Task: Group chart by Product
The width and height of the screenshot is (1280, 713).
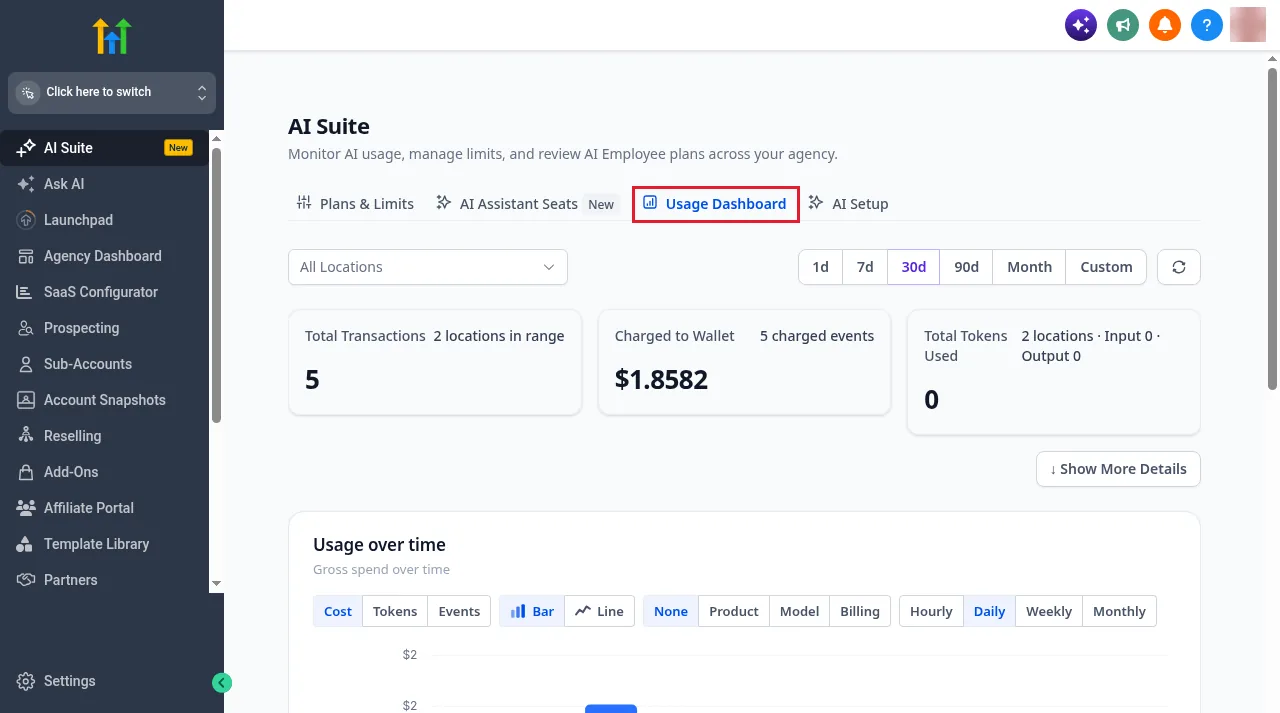Action: point(734,611)
